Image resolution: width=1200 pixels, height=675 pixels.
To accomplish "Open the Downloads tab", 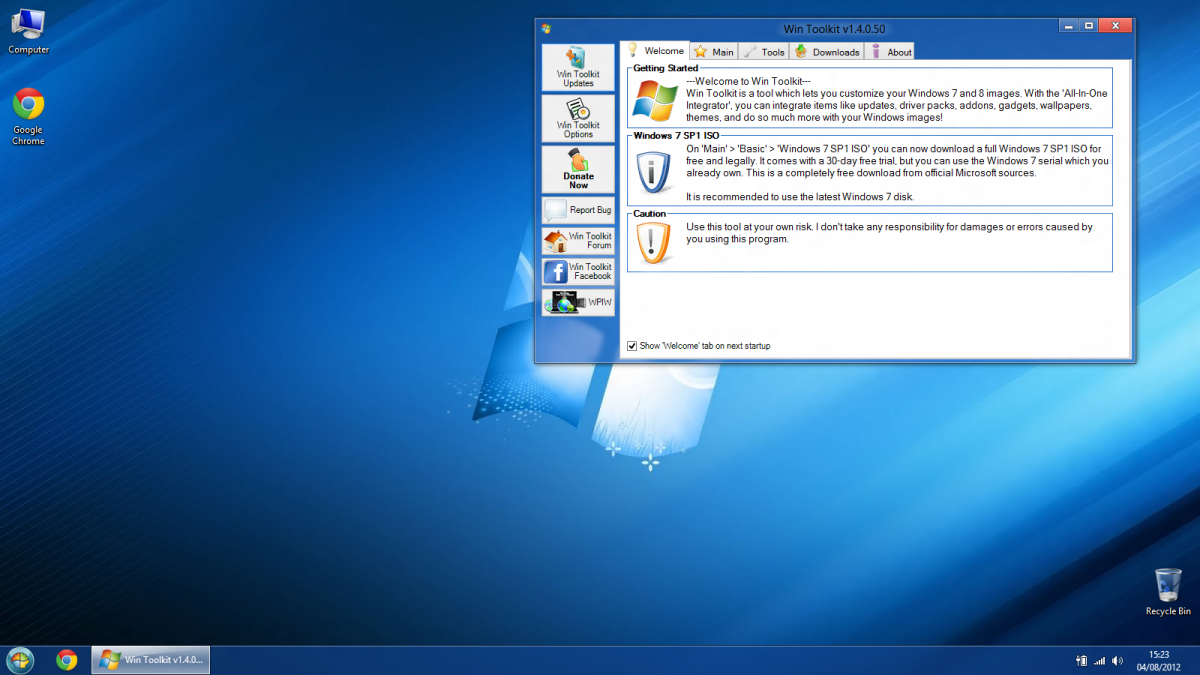I will tap(827, 52).
